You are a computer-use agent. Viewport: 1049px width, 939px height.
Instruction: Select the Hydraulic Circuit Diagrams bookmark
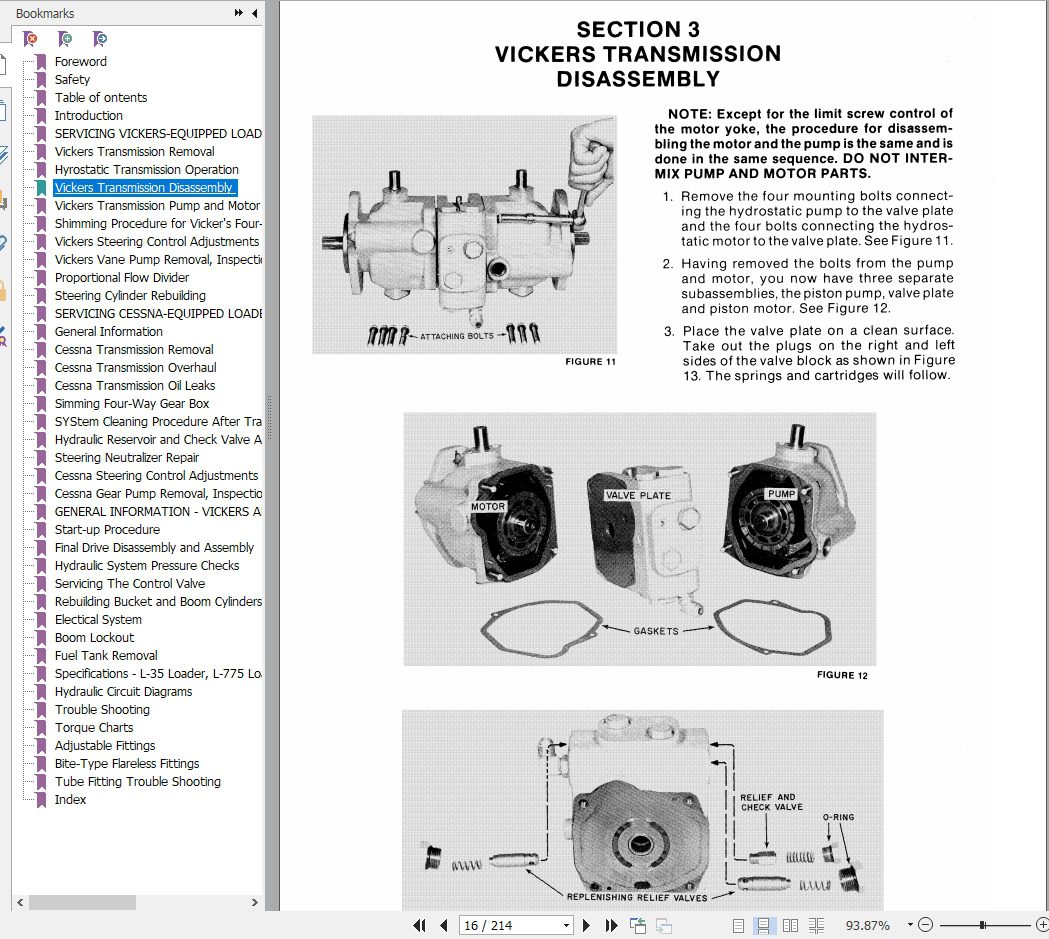coord(123,692)
